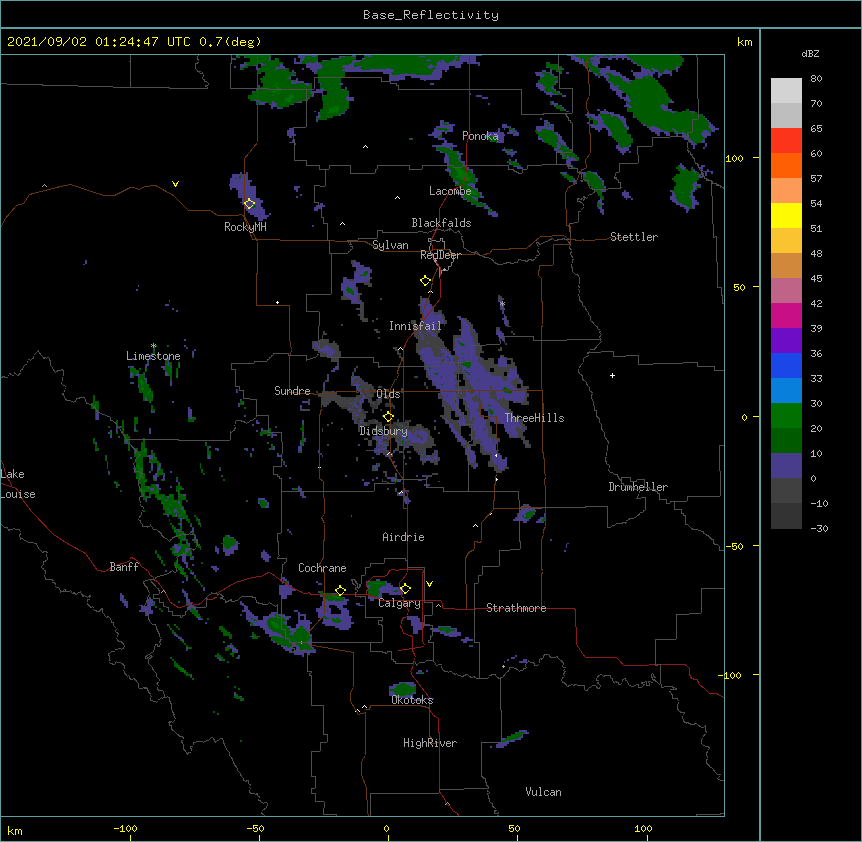This screenshot has width=862, height=842.
Task: Click the dBZ legend heading
Action: click(x=810, y=54)
